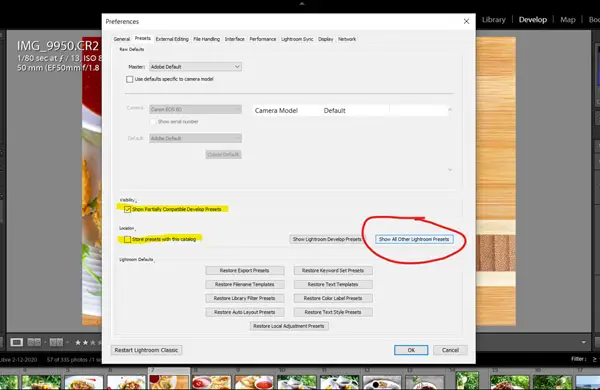Click Restore Library Filter Presets
Image resolution: width=600 pixels, height=390 pixels.
[x=245, y=298]
